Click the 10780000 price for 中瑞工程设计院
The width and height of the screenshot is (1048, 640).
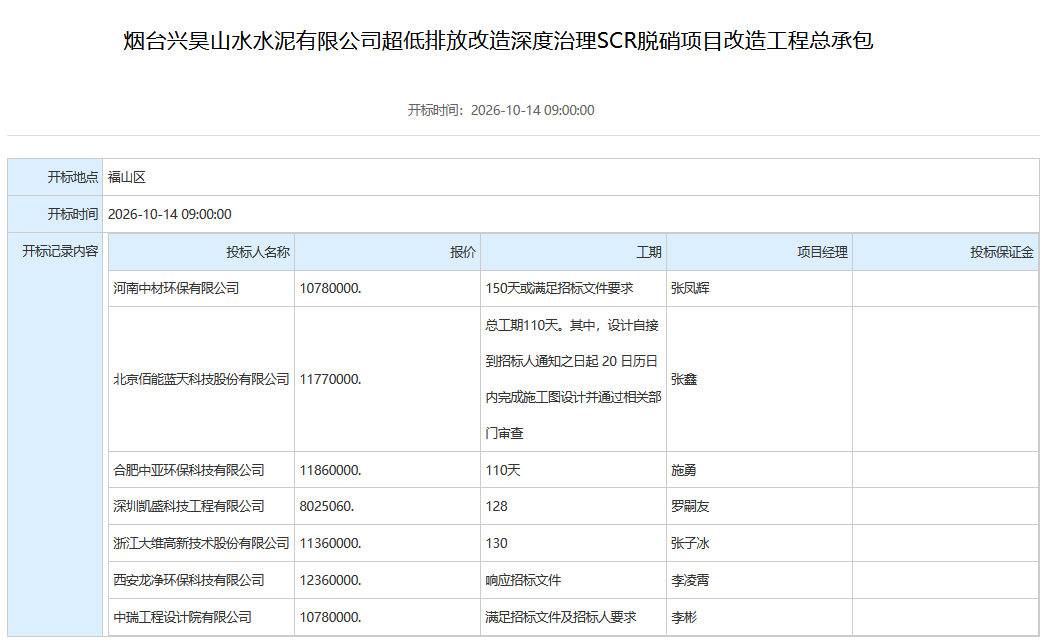click(330, 617)
